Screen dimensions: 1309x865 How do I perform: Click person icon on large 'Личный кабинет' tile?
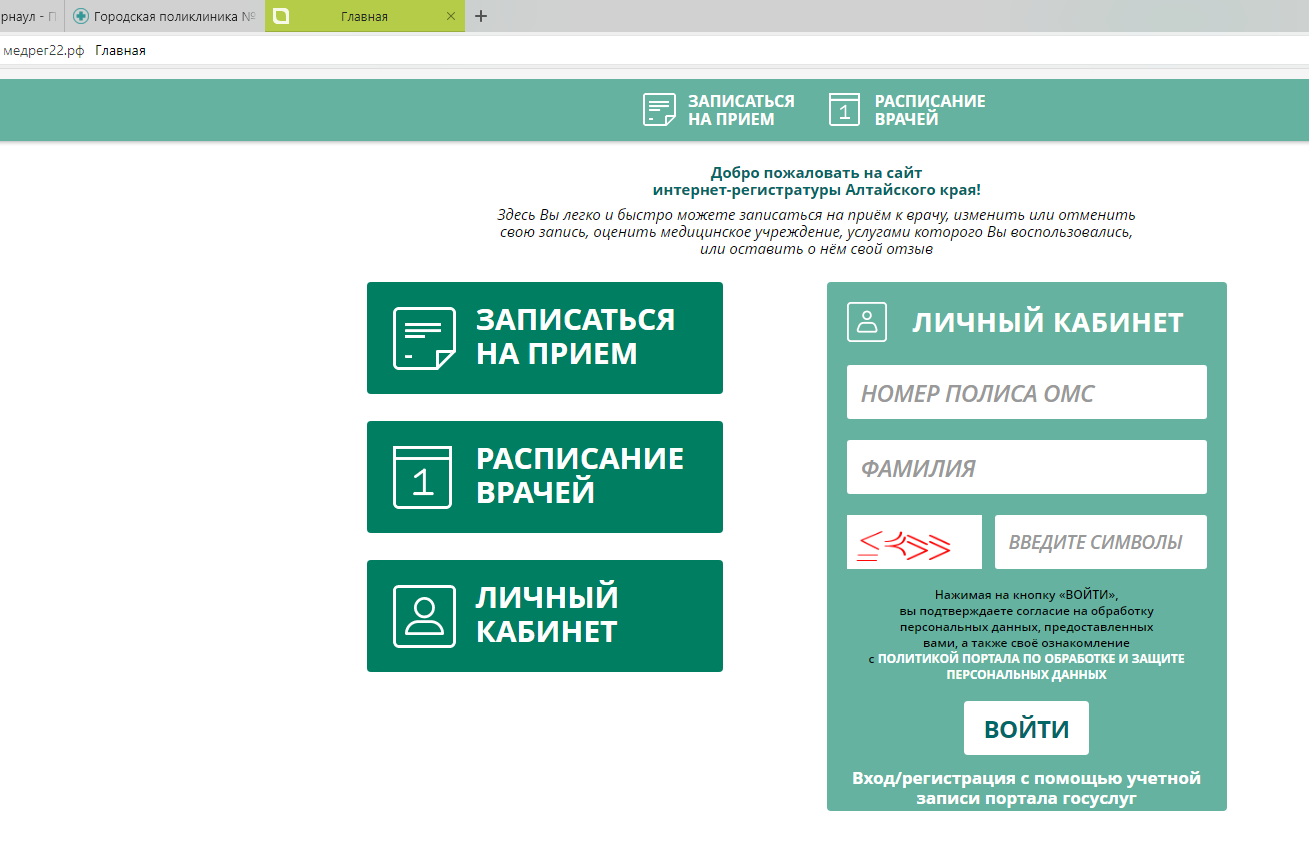pyautogui.click(x=424, y=616)
